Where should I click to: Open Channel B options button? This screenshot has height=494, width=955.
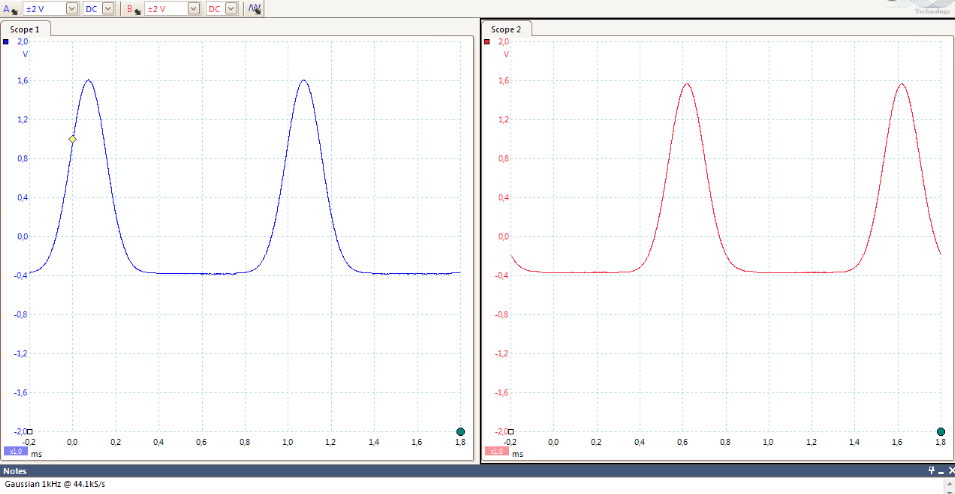coord(133,9)
